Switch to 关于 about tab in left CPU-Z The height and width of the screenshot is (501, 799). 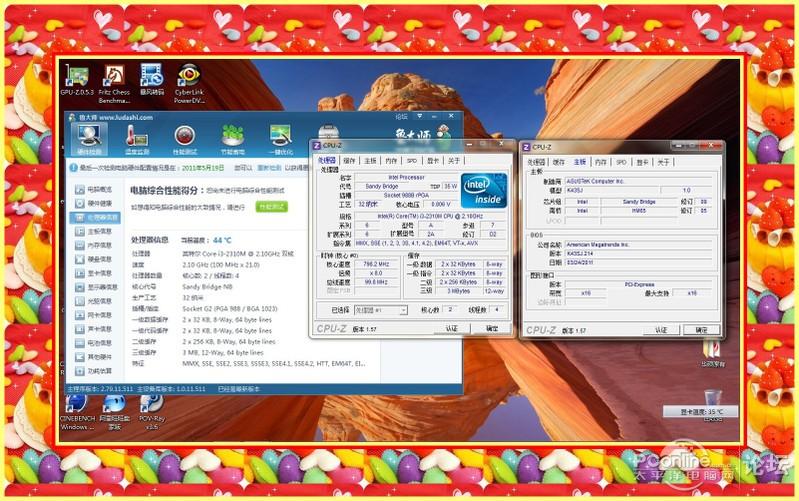click(454, 161)
